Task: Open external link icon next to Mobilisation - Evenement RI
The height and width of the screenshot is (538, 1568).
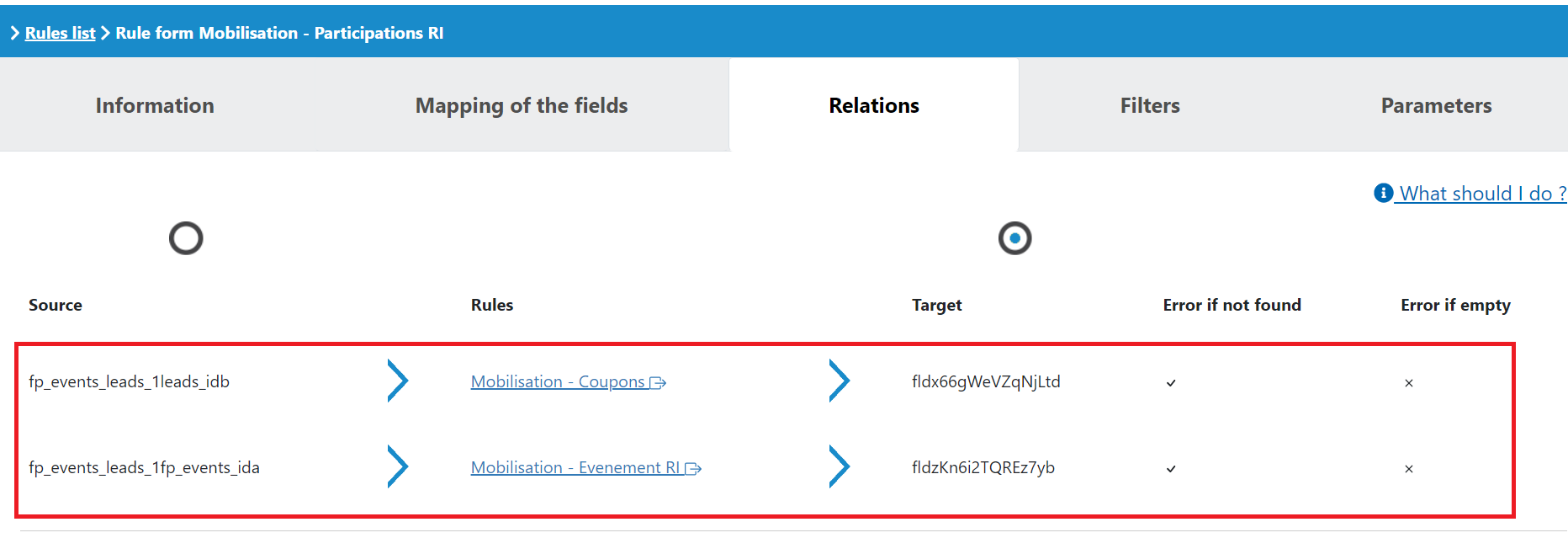Action: [695, 467]
